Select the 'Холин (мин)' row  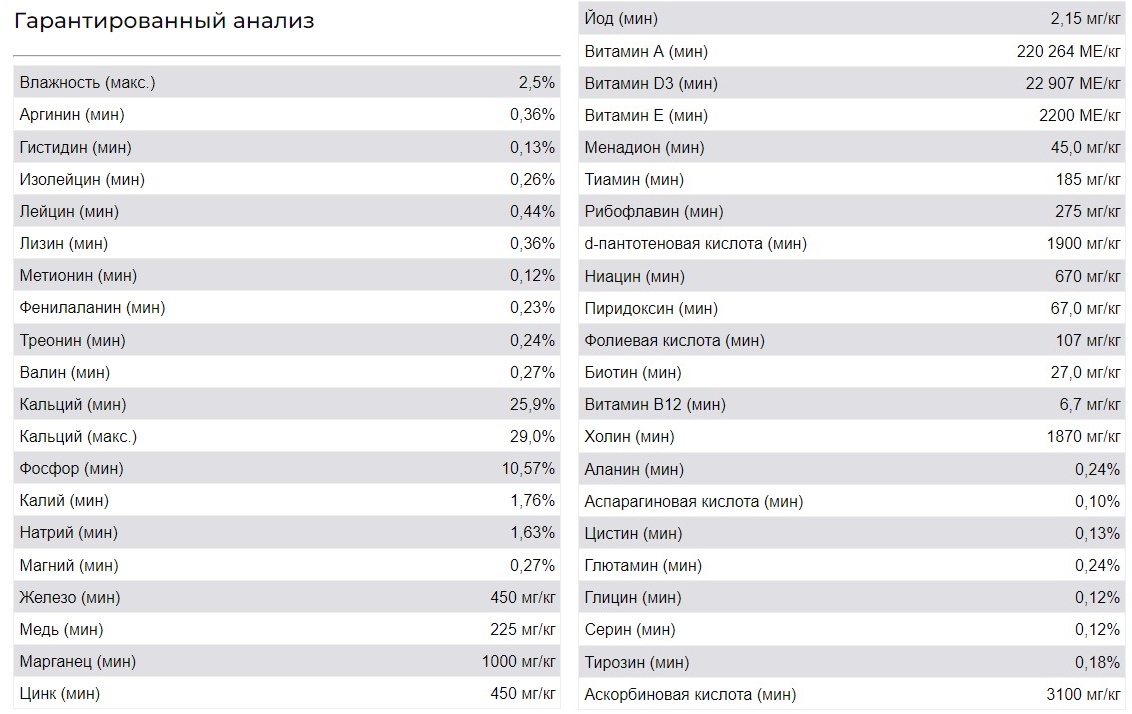coord(852,437)
